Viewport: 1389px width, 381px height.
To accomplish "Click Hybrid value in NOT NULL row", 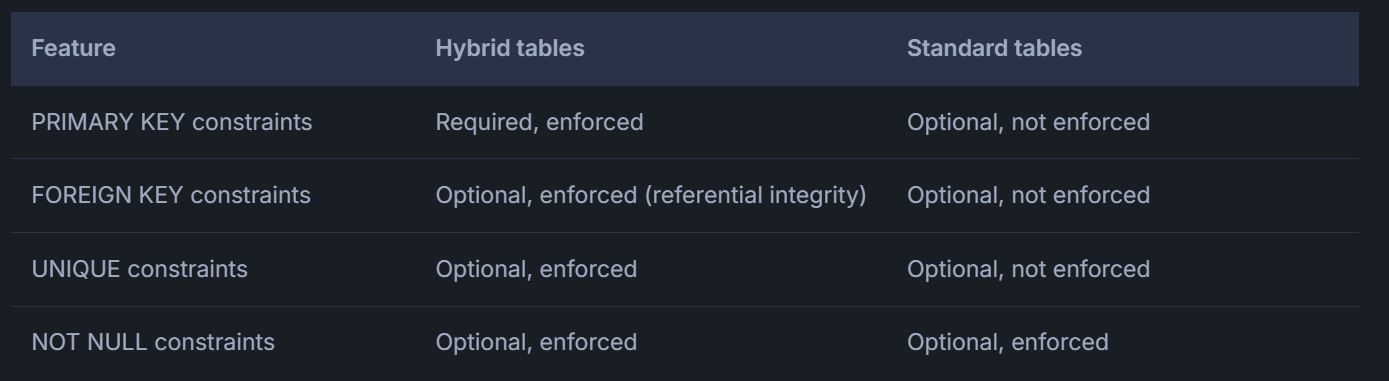I will pos(536,342).
